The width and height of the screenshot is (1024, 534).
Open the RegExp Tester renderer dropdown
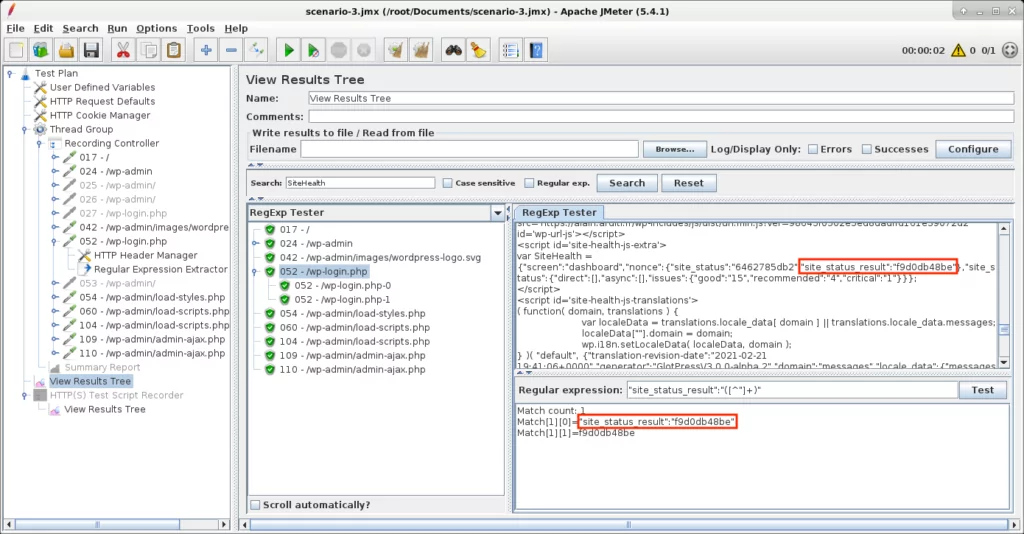click(497, 213)
